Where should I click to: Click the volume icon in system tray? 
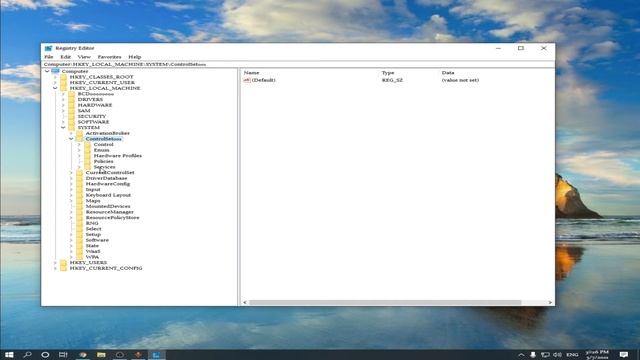[x=557, y=355]
